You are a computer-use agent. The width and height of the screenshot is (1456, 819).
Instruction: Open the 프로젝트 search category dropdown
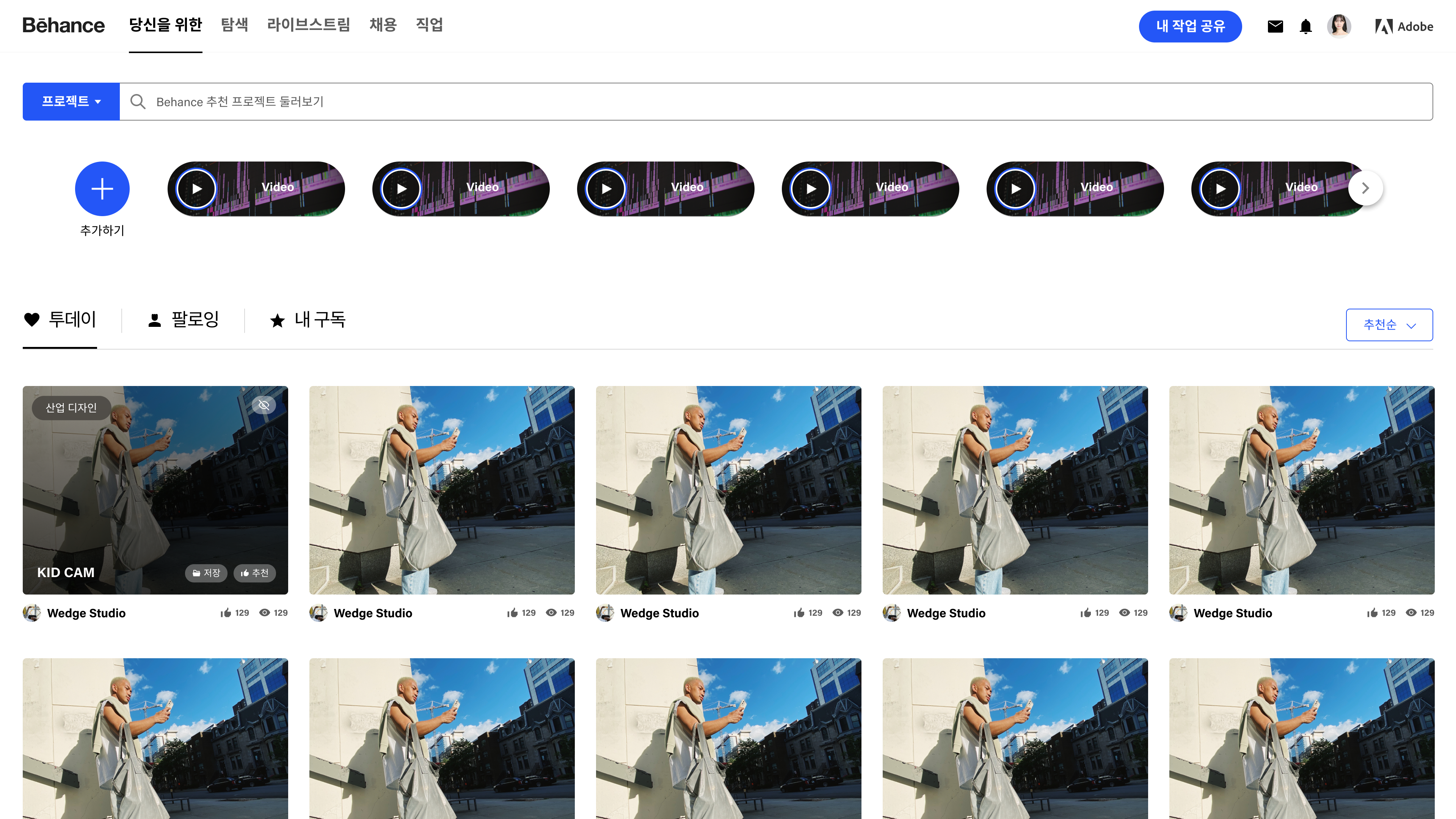(x=71, y=102)
